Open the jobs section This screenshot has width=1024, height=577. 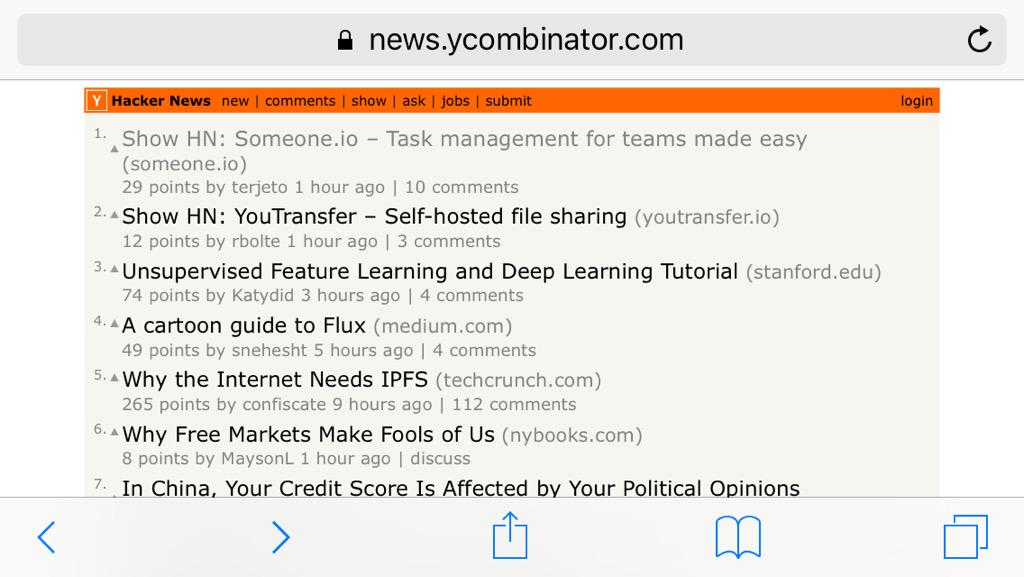[455, 101]
